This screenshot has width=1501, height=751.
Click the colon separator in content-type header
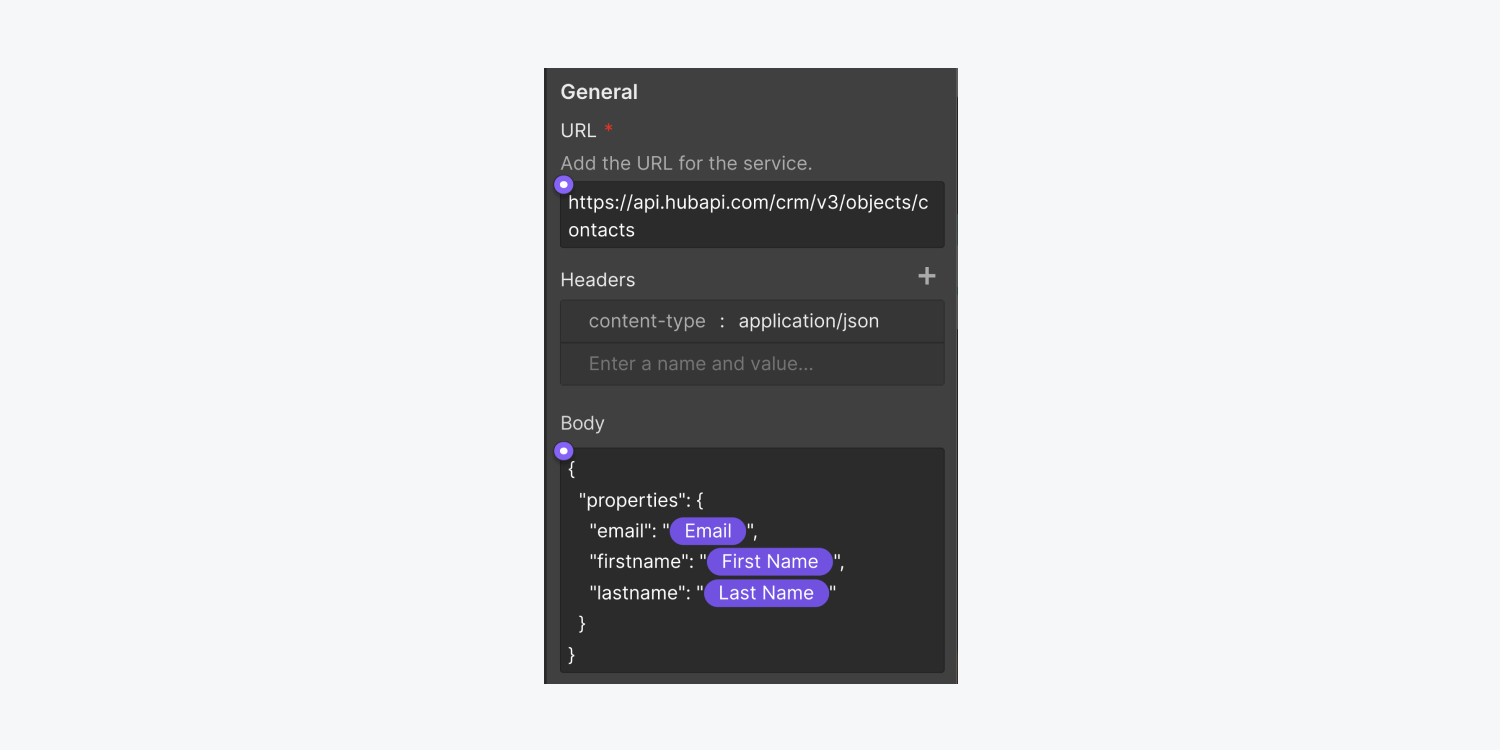point(722,322)
